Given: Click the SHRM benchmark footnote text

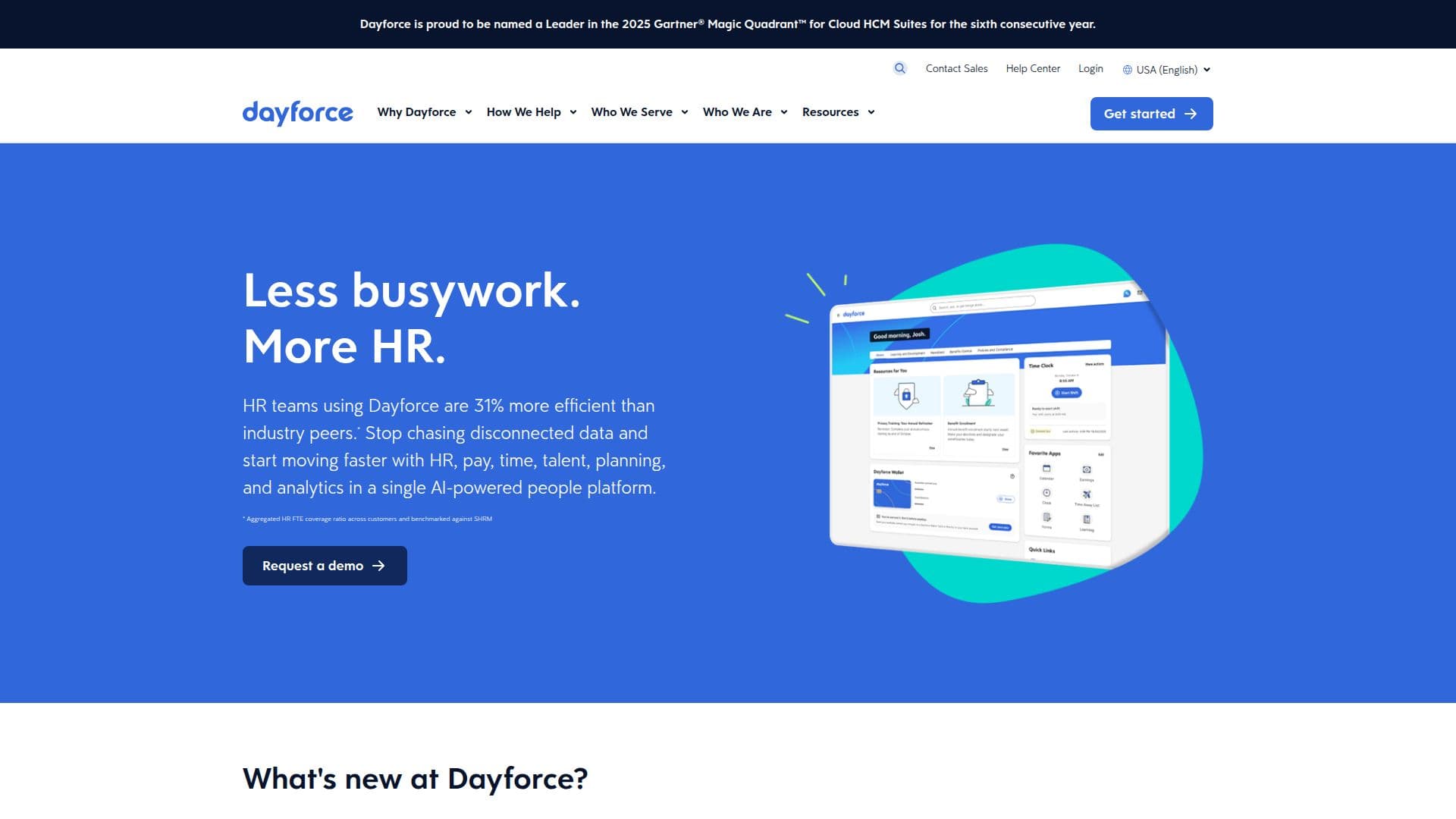Looking at the screenshot, I should tap(367, 519).
